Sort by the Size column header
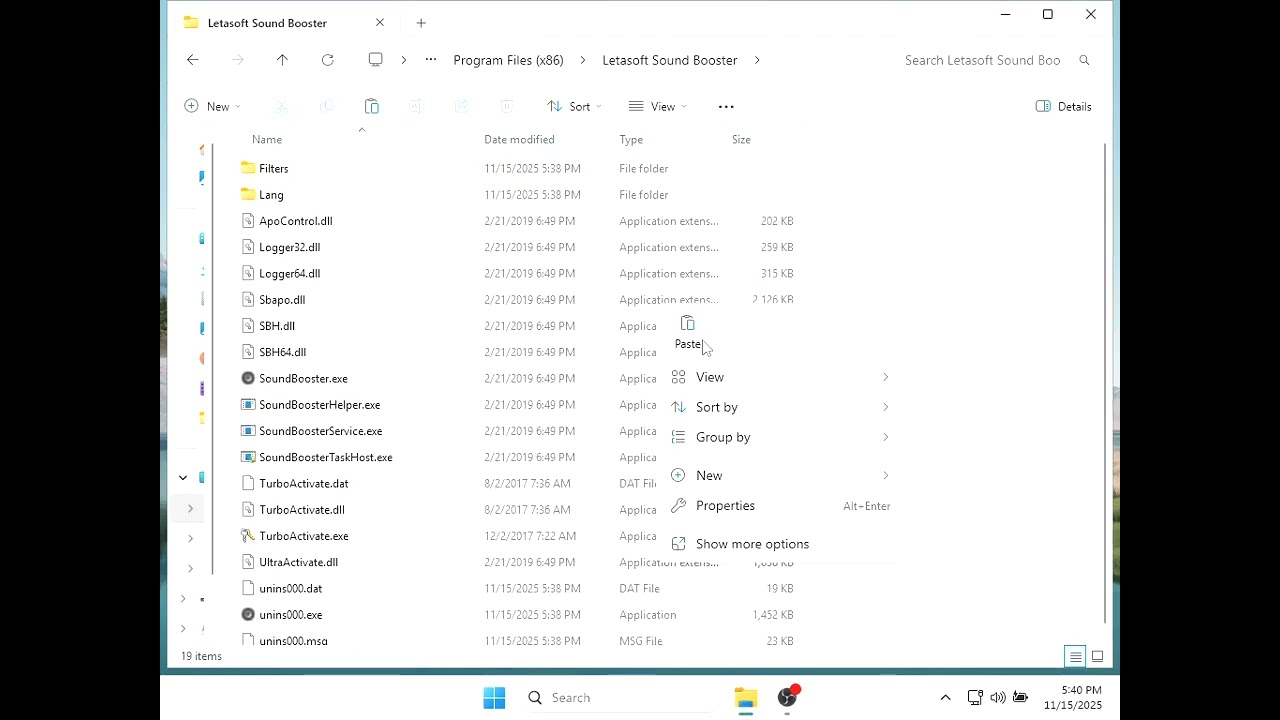 coord(741,140)
